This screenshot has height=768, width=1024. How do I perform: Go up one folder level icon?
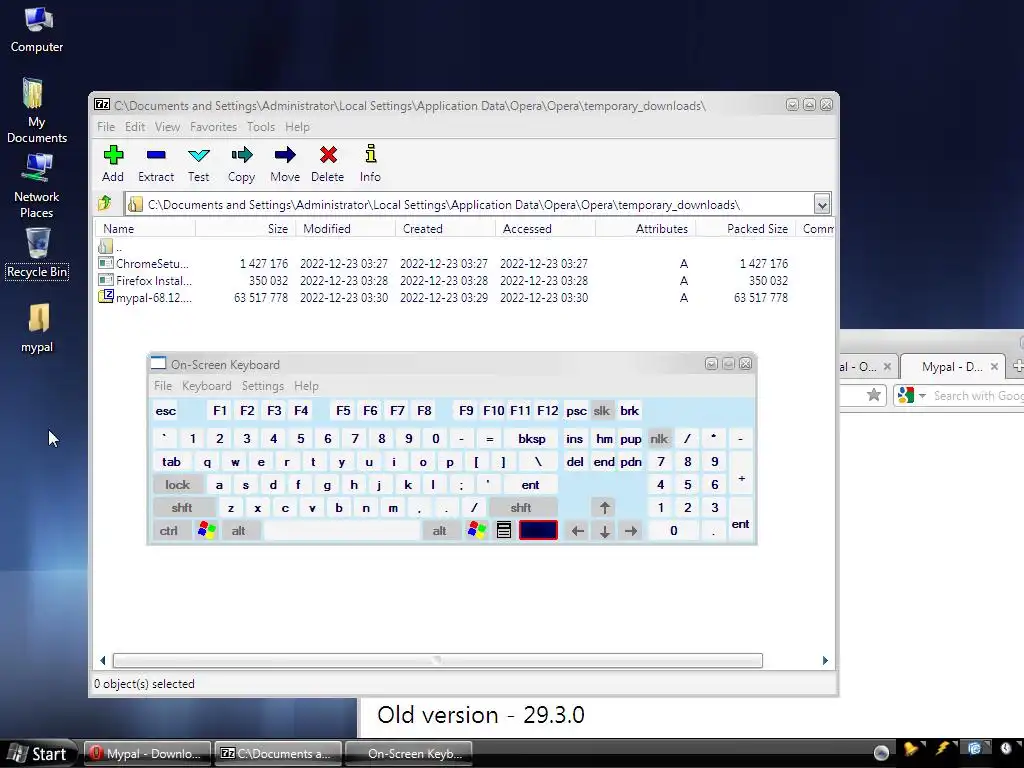tap(104, 204)
